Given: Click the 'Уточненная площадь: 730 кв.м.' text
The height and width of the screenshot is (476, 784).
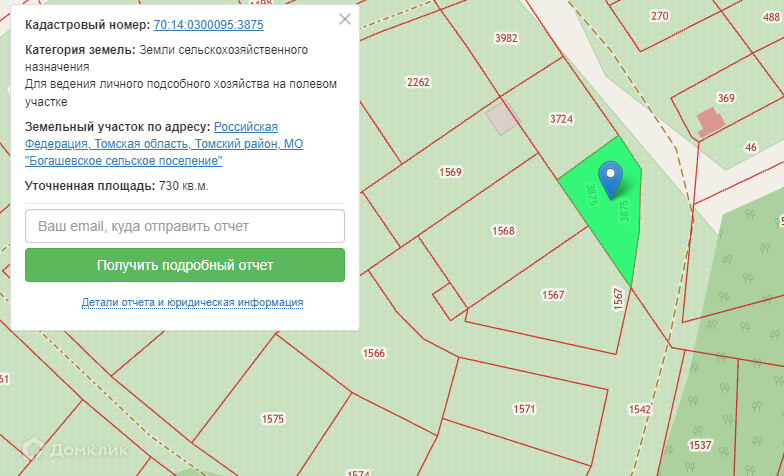Looking at the screenshot, I should point(116,186).
